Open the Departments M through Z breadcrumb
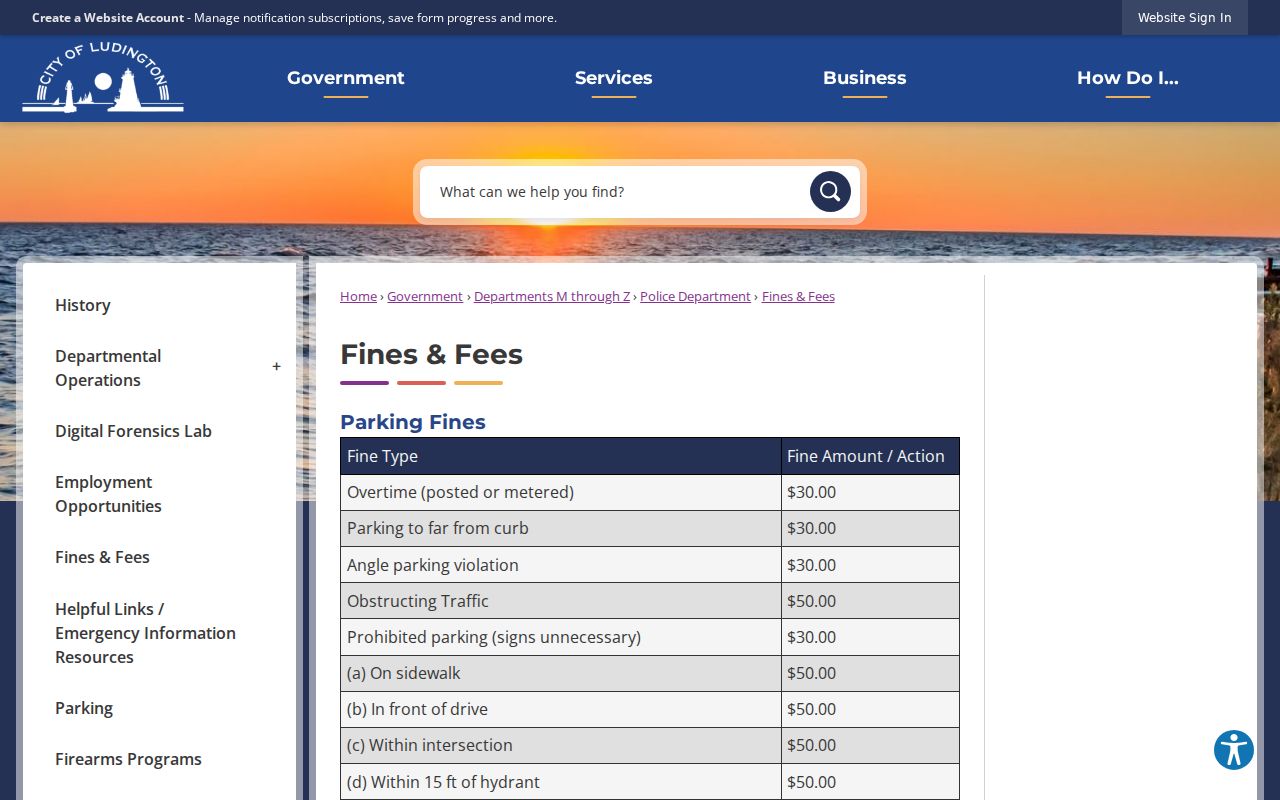1280x800 pixels. [x=552, y=296]
